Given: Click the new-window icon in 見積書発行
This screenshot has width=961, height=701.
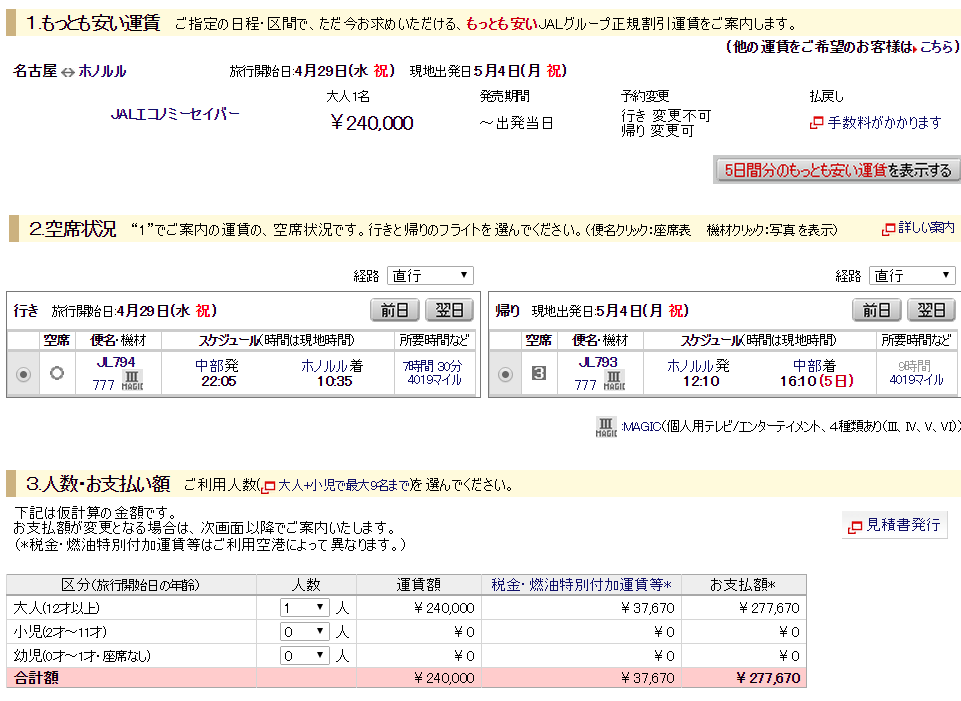Looking at the screenshot, I should coord(854,526).
